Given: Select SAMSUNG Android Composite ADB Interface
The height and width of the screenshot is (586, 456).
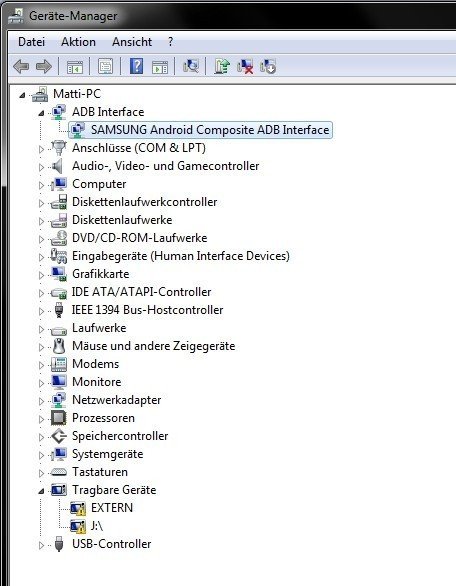Looking at the screenshot, I should pos(210,130).
